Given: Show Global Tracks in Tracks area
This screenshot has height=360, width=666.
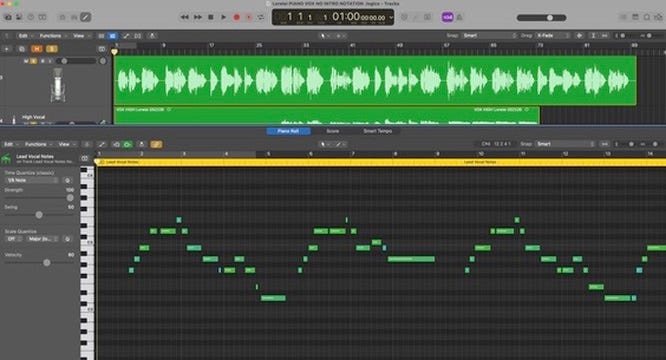Looking at the screenshot, I should tap(102, 49).
